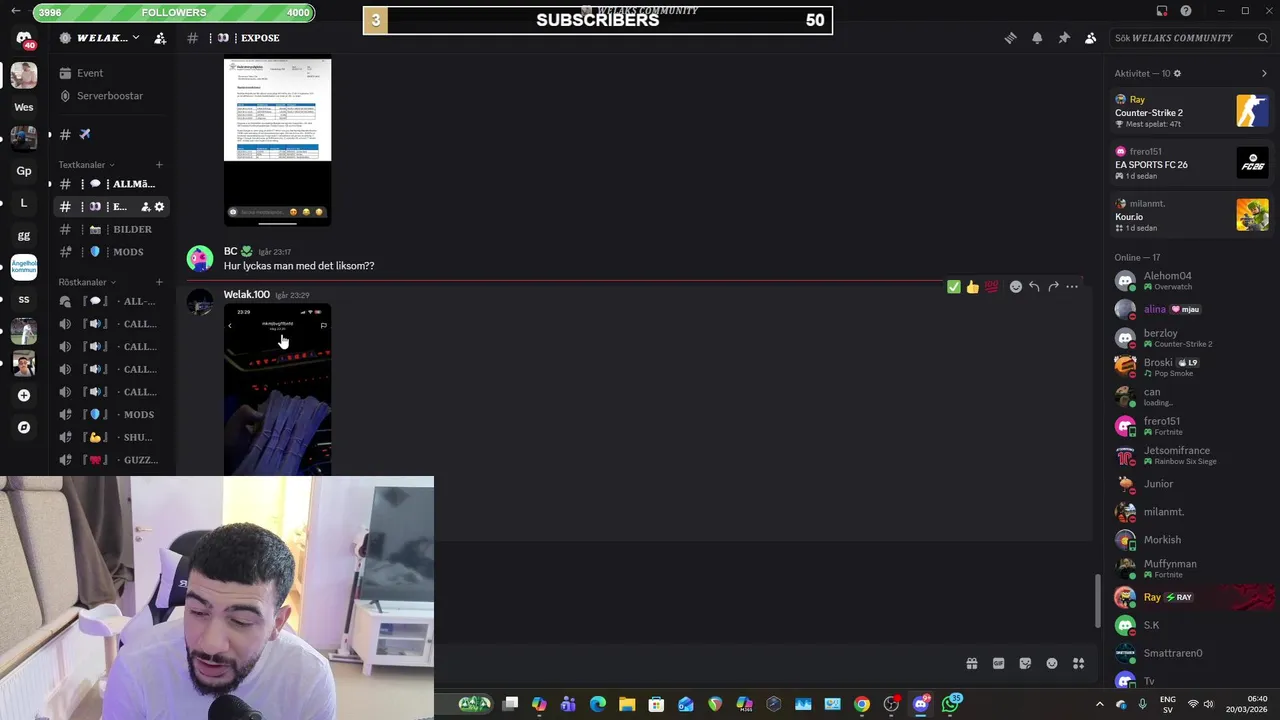Click the invite people icon next to the server name
The image size is (1280, 720).
(x=160, y=38)
